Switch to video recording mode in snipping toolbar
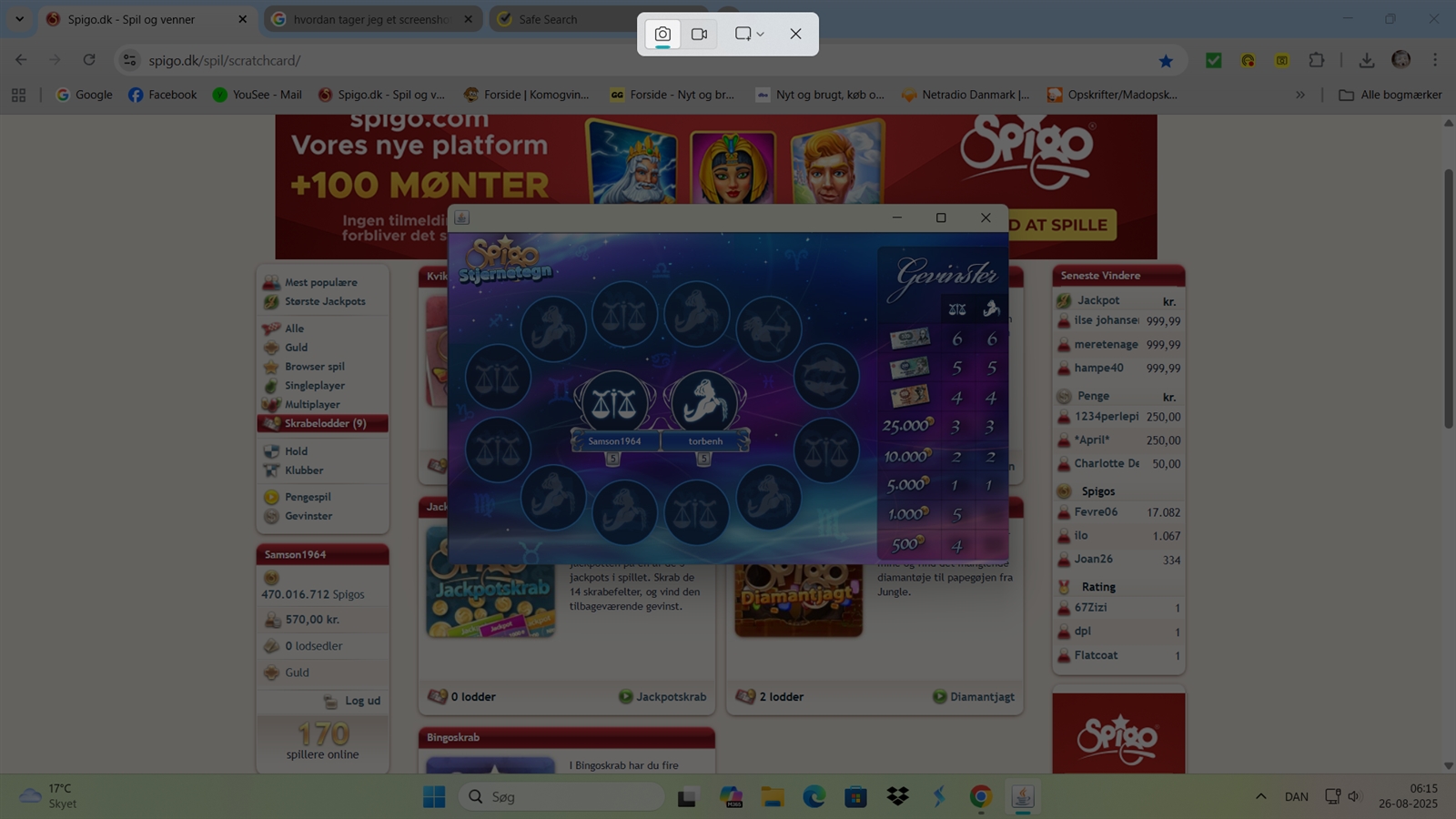 click(699, 35)
